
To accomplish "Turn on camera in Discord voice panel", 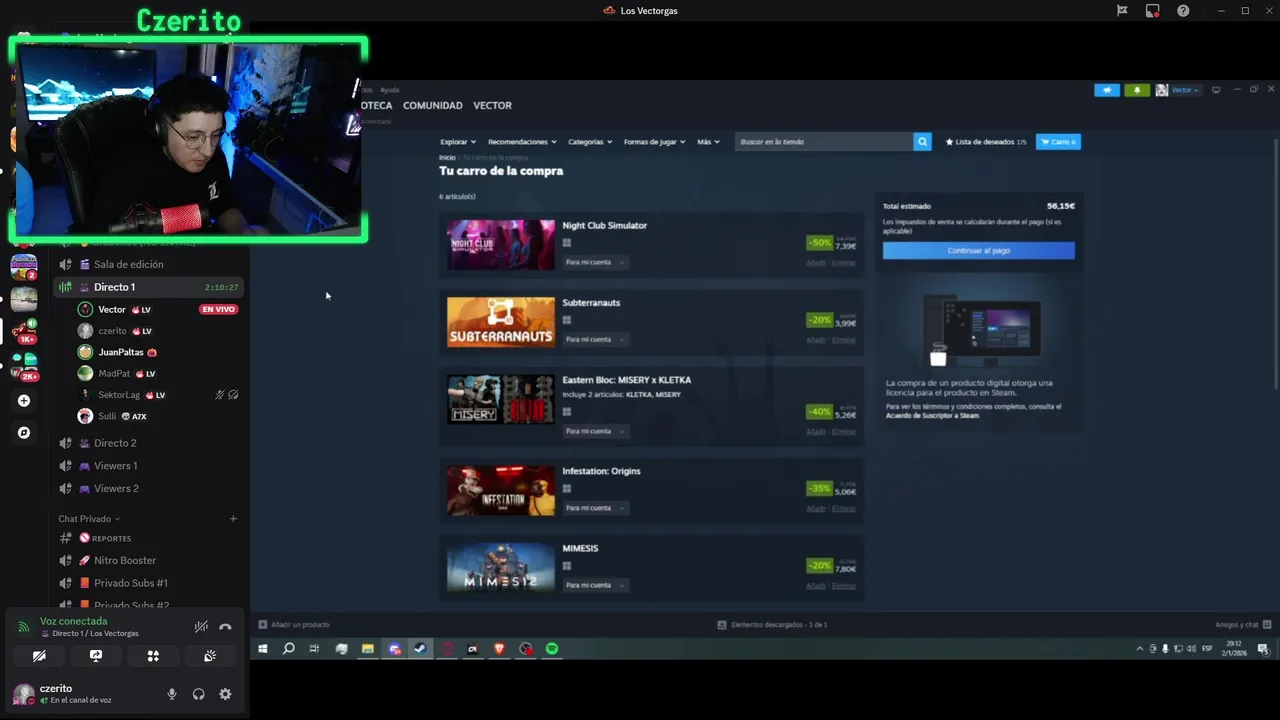I will point(39,656).
